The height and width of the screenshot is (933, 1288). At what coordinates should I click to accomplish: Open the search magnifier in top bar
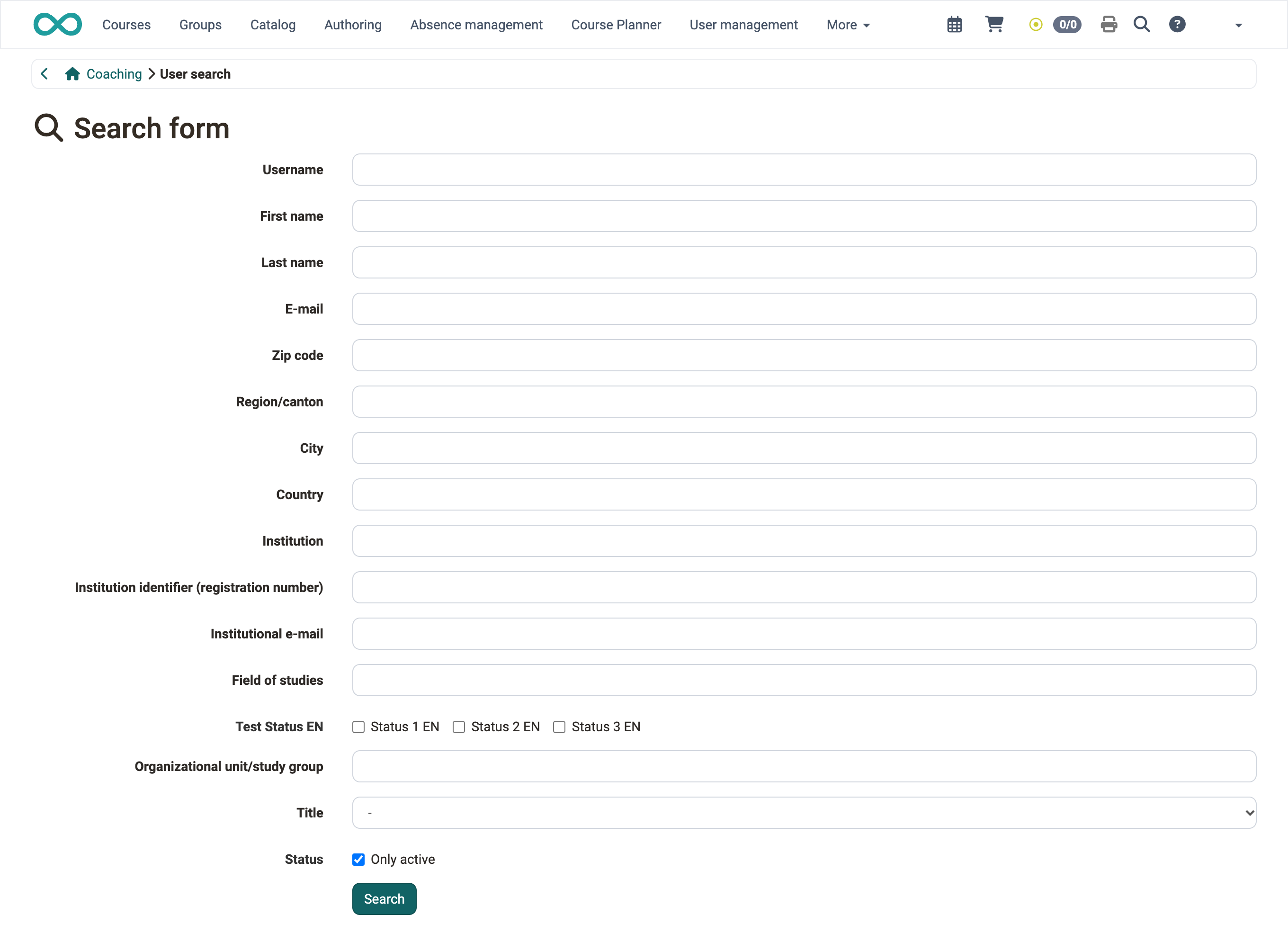1142,25
